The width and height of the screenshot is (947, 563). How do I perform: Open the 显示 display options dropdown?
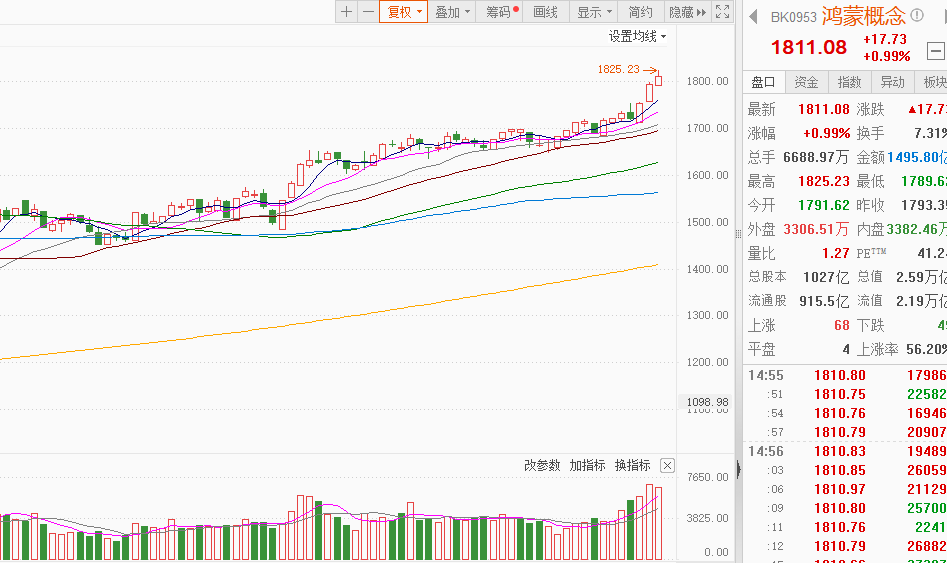(x=594, y=12)
